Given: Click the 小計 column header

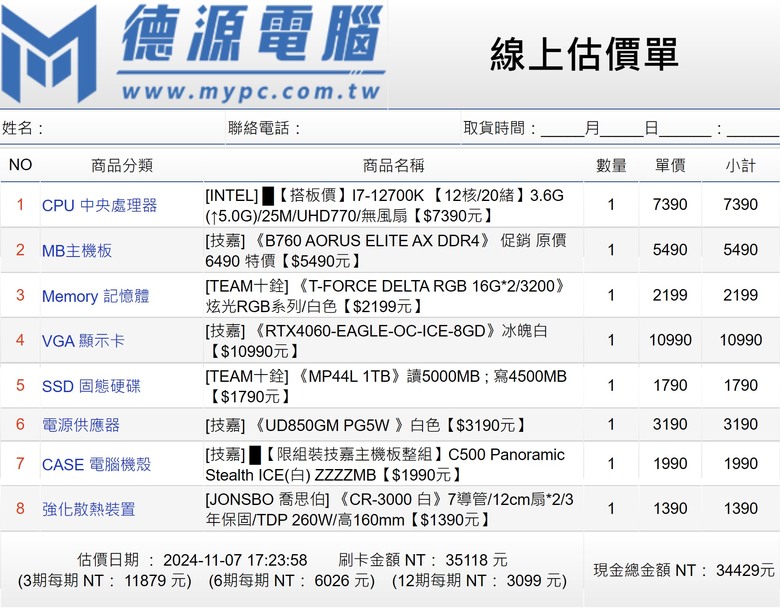Looking at the screenshot, I should pos(740,165).
